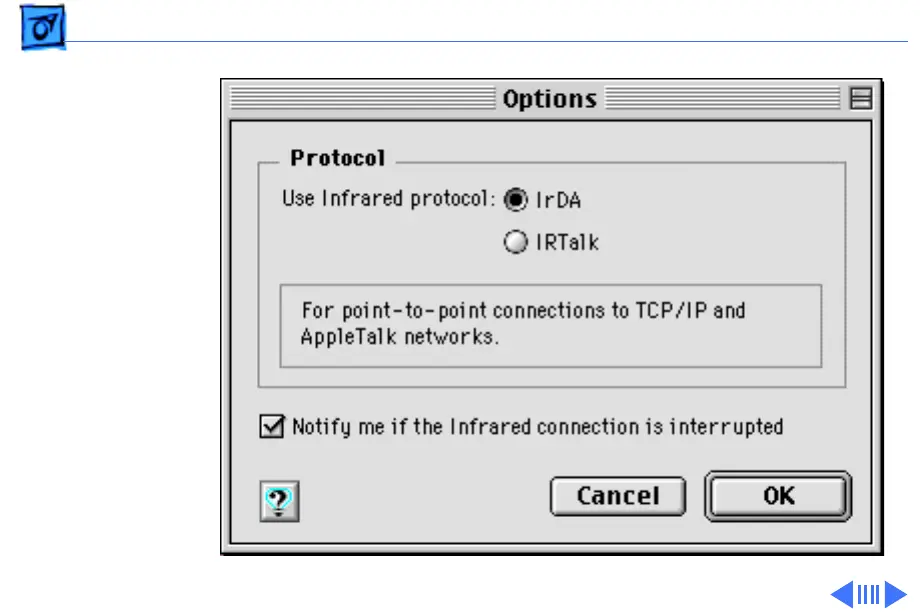Go to next page with right arrow
Screen dimensions: 920x612
click(895, 594)
